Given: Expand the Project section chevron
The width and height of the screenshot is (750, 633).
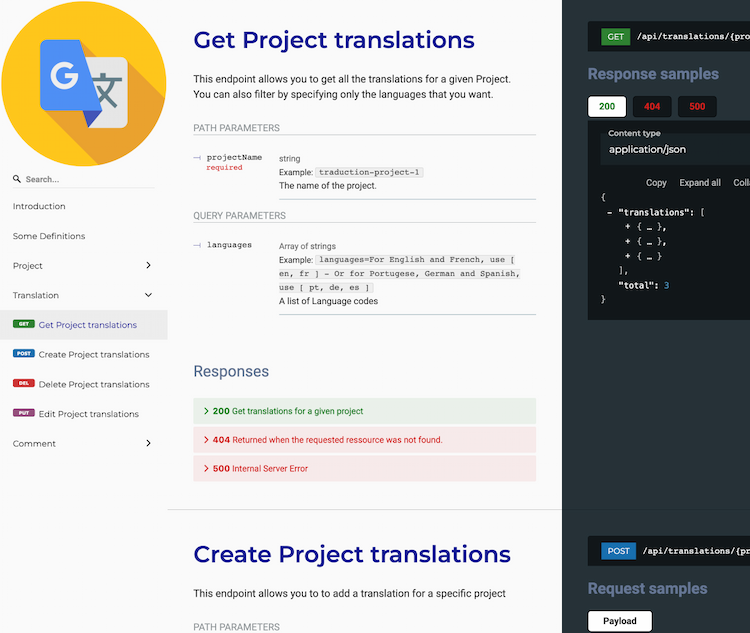Looking at the screenshot, I should pos(148,266).
